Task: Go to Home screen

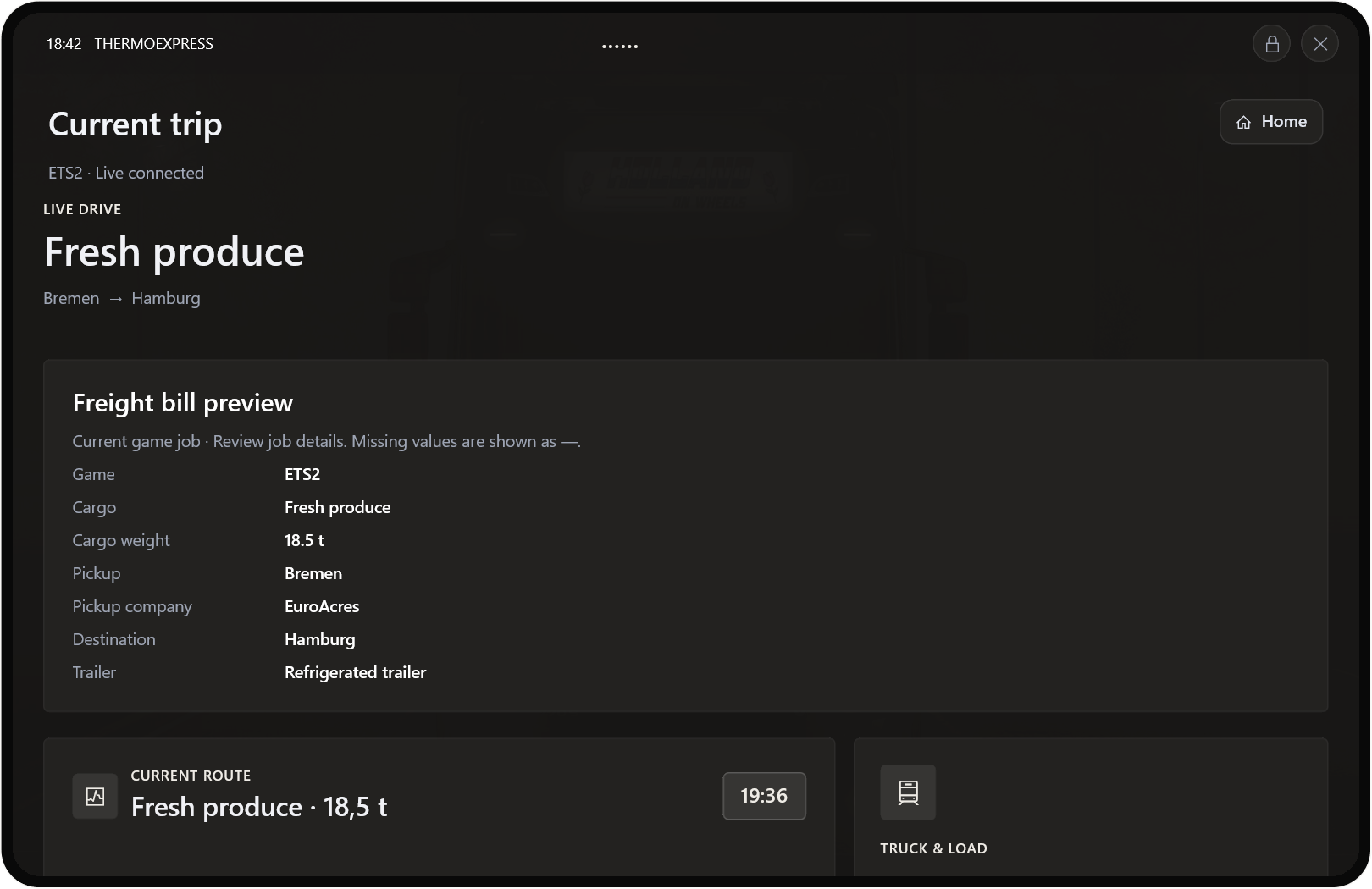Action: pos(1270,122)
